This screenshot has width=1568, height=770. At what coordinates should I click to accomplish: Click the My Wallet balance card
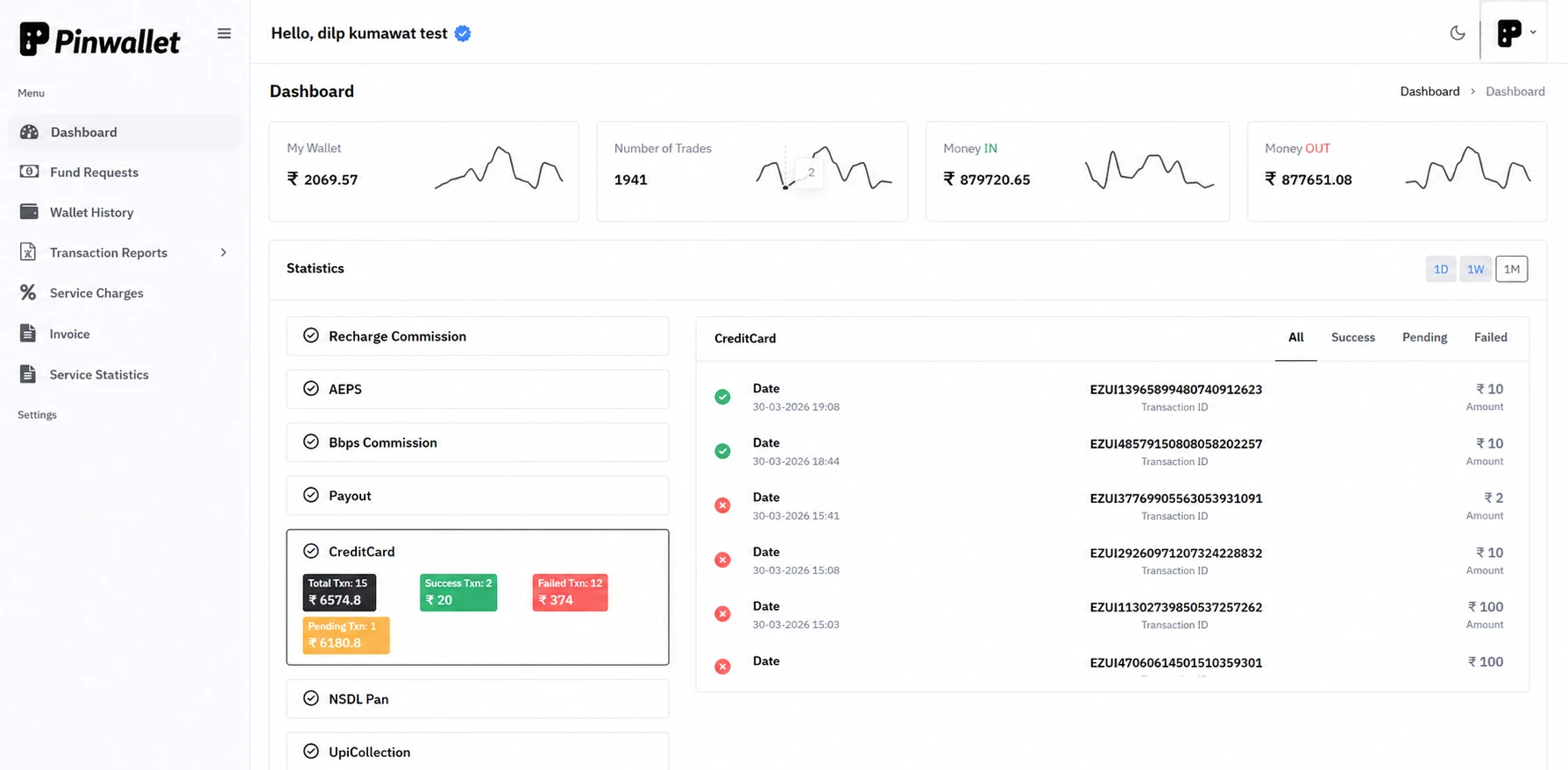point(423,171)
